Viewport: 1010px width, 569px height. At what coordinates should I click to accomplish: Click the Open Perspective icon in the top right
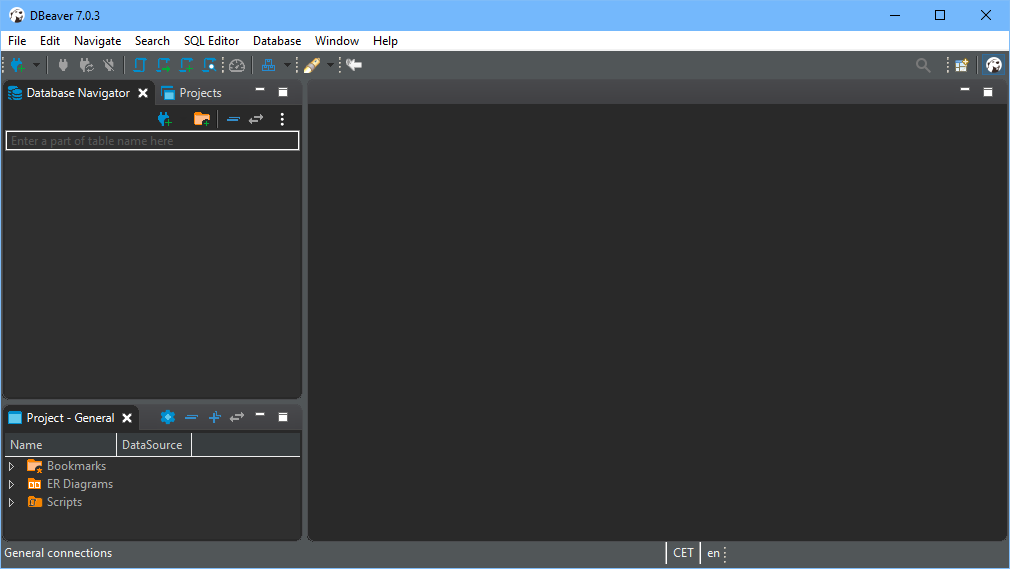pos(961,65)
